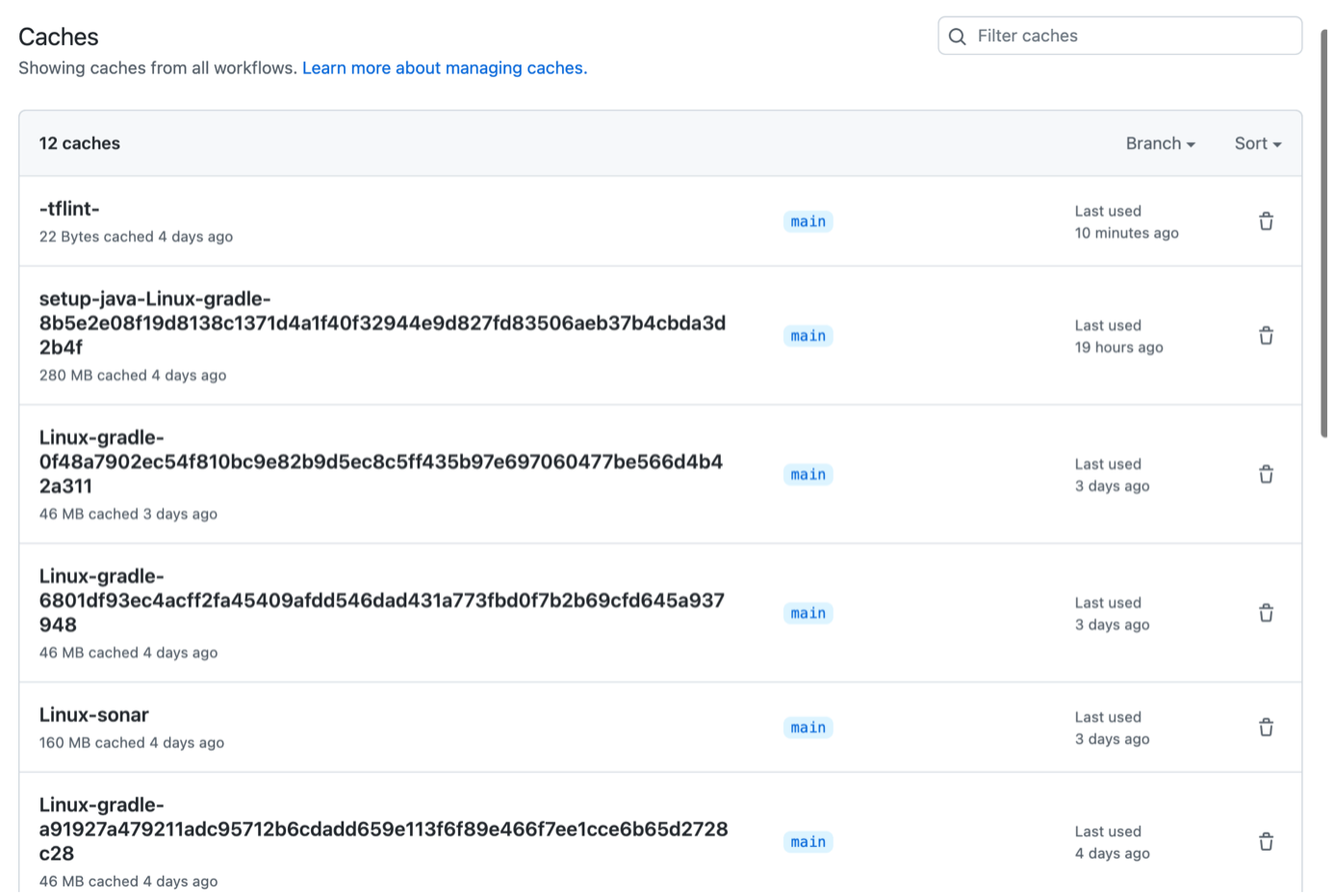Screen dimensions: 1332x896
Task: Click main label on Linux-gradle-a91927a4 row
Action: point(807,842)
